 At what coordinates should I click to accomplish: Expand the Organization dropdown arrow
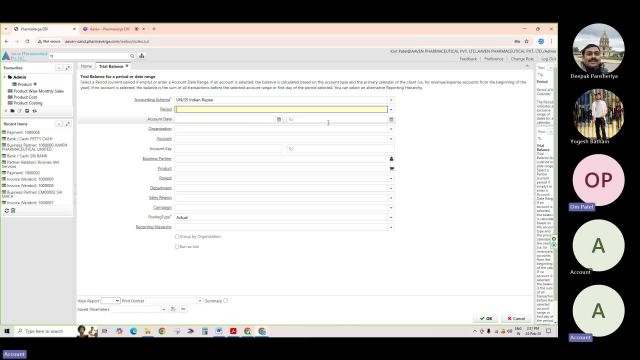pyautogui.click(x=391, y=129)
